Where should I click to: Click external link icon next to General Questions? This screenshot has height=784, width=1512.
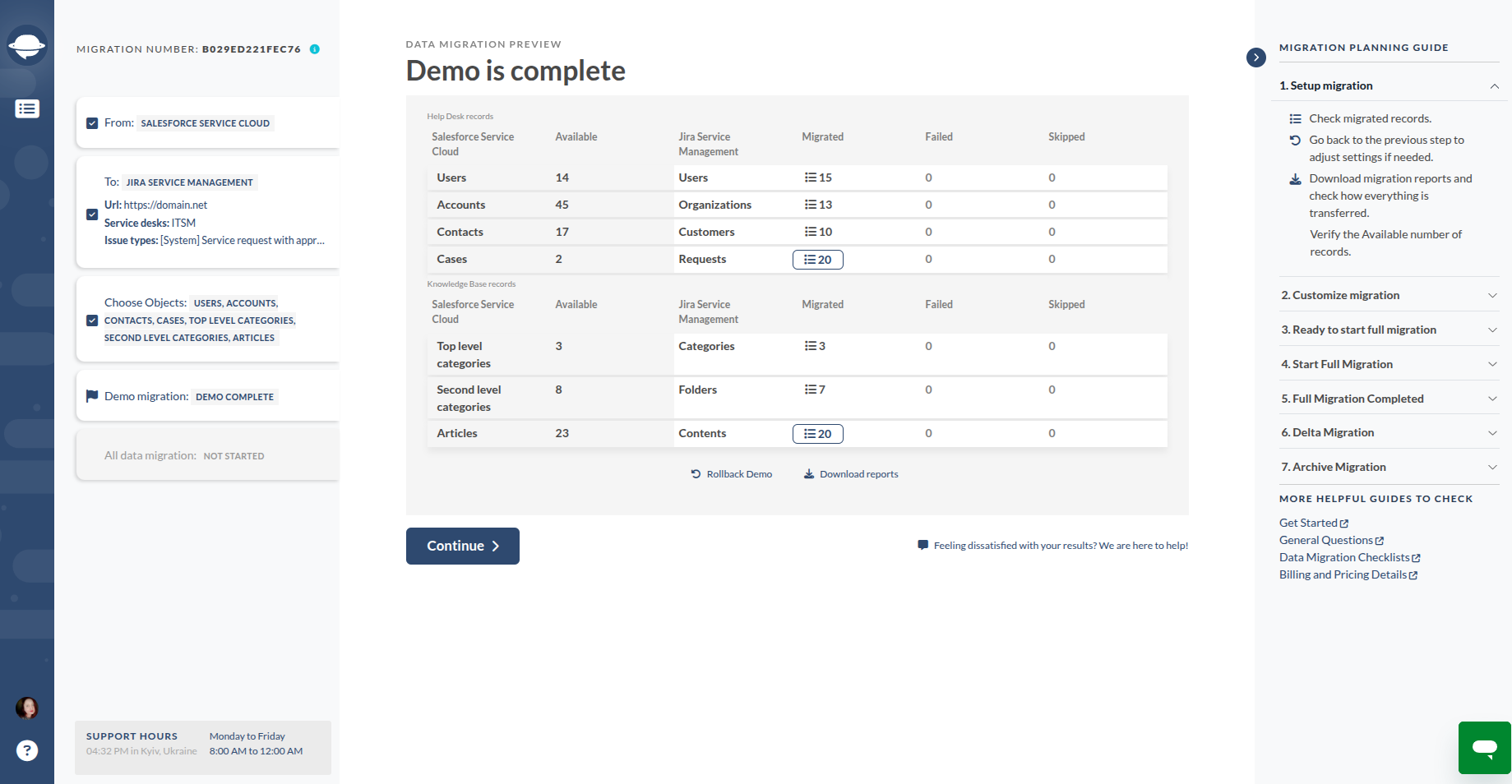1380,541
